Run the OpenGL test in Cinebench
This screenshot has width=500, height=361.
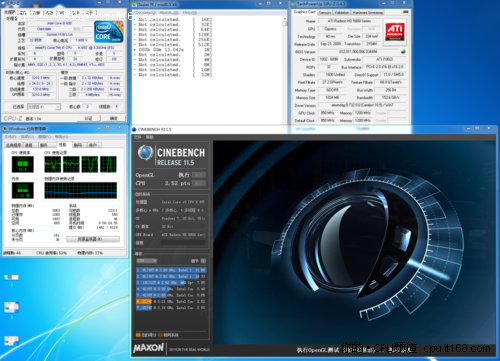[199, 175]
